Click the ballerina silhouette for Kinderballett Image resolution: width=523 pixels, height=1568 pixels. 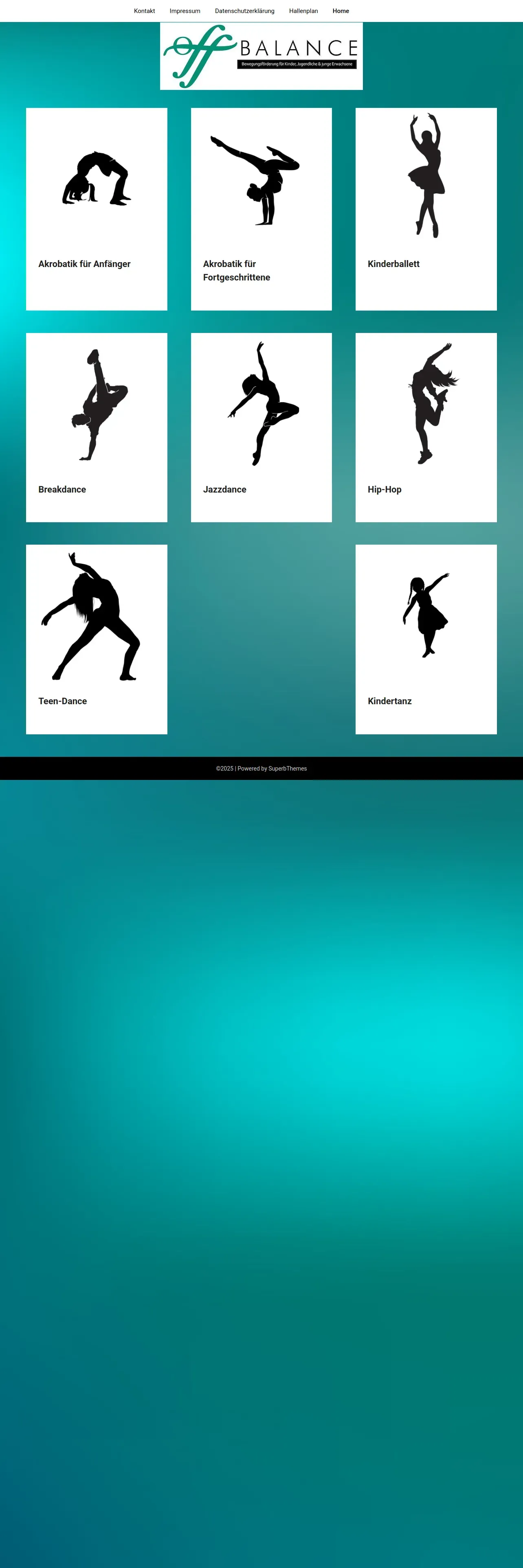426,175
